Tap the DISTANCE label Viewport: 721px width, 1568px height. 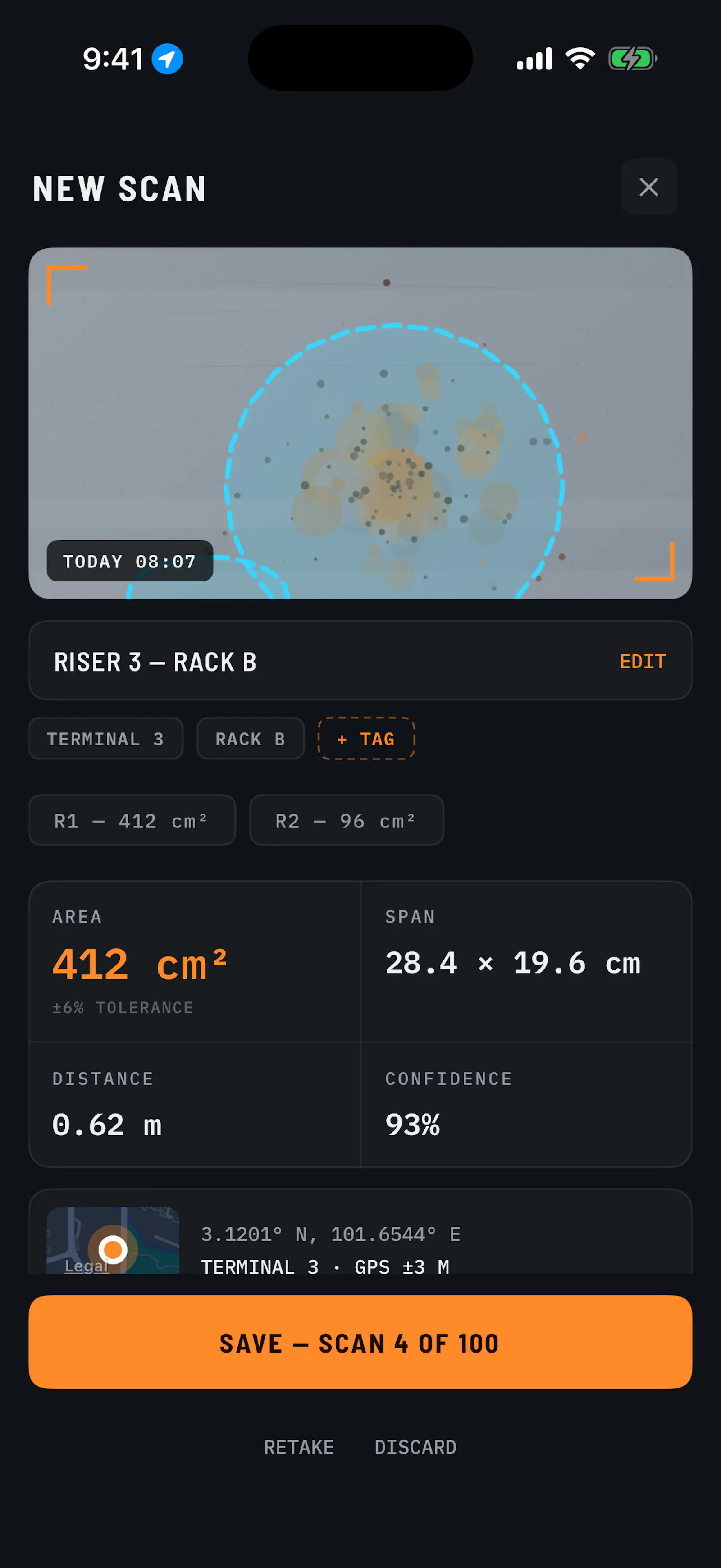103,1079
